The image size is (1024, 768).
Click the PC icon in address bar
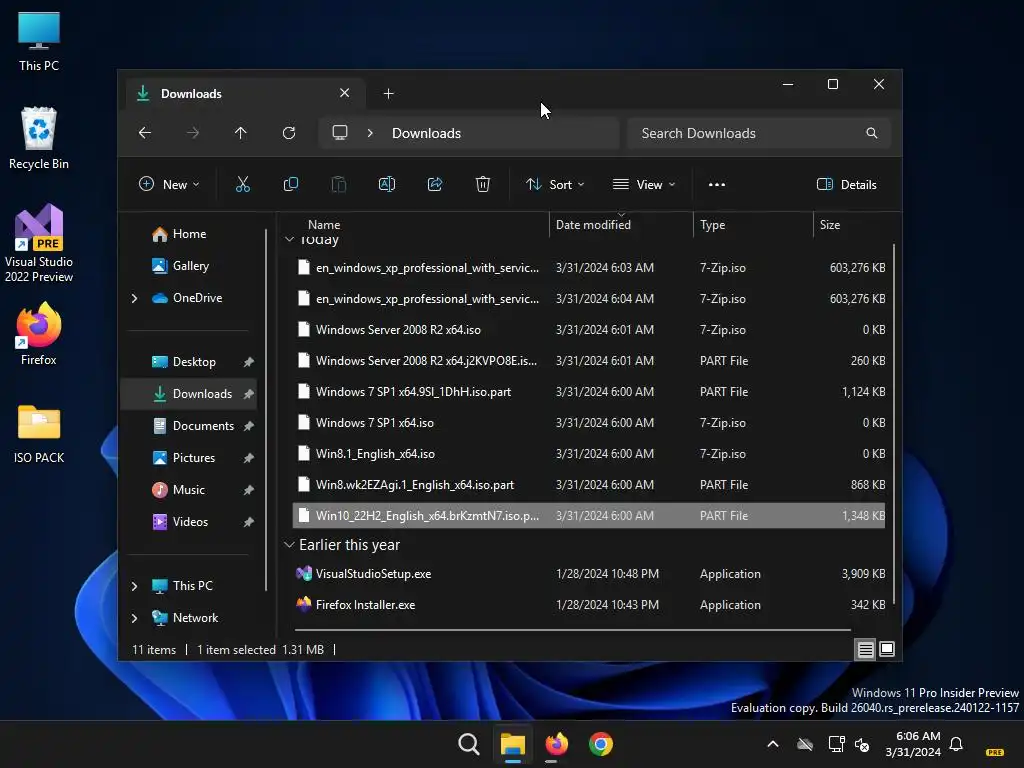(340, 133)
